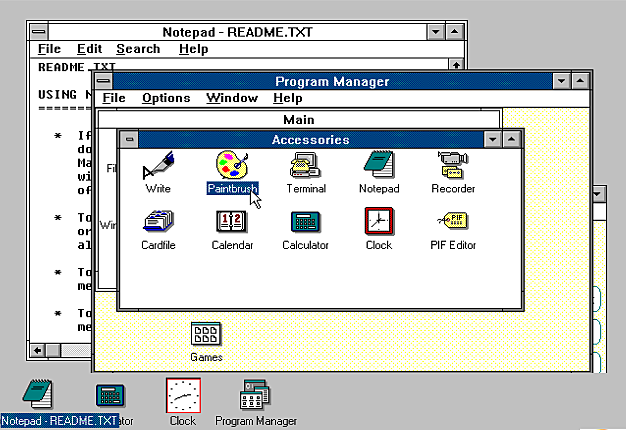Click the Accessories window title bar
This screenshot has width=626, height=430.
point(311,139)
